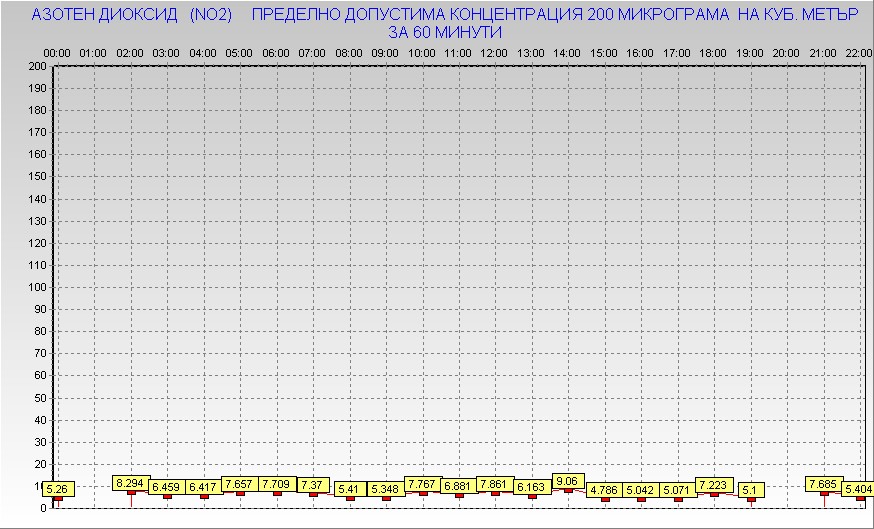Click the 12:00 time axis label
Image resolution: width=874 pixels, height=529 pixels.
494,54
